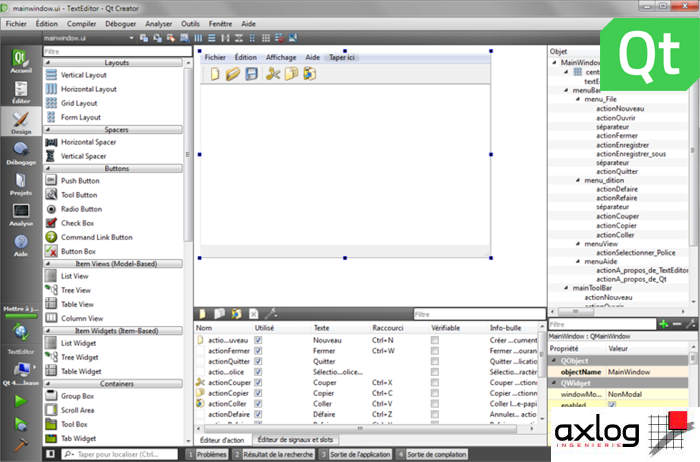Open Résultat de la recherche pane

pyautogui.click(x=273, y=454)
